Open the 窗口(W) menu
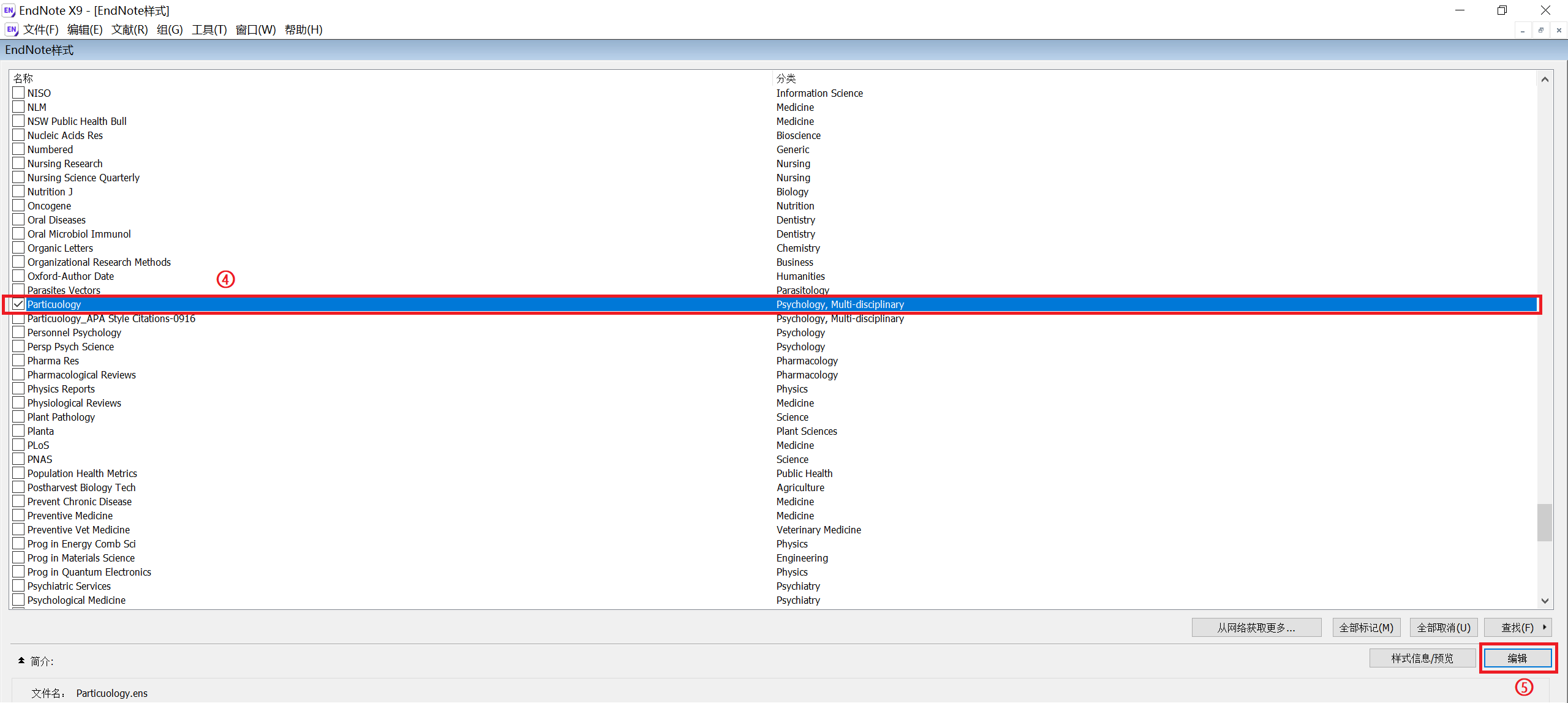Viewport: 1568px width, 703px height. pos(256,29)
